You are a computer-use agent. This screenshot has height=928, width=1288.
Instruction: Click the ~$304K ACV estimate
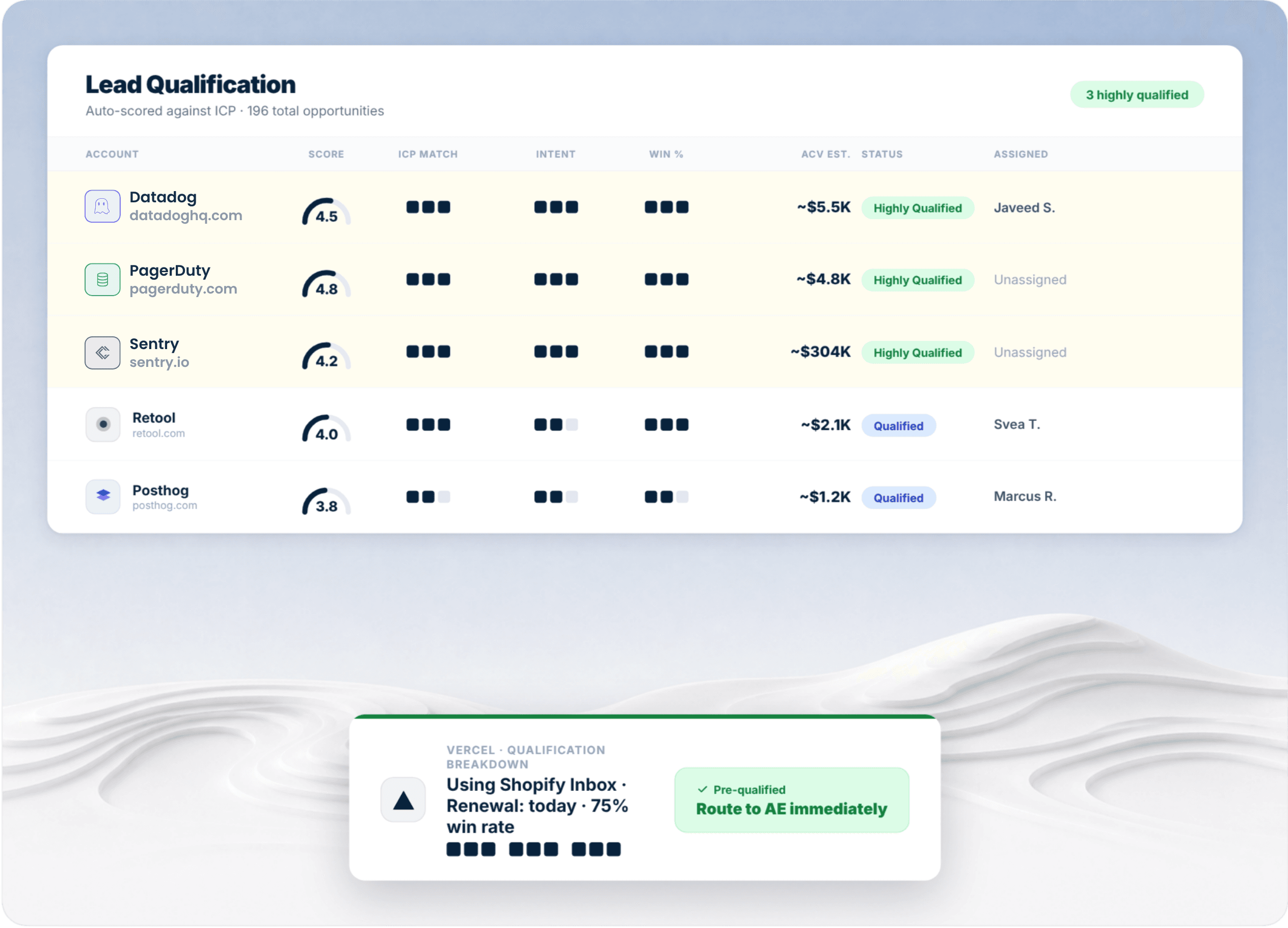[821, 352]
